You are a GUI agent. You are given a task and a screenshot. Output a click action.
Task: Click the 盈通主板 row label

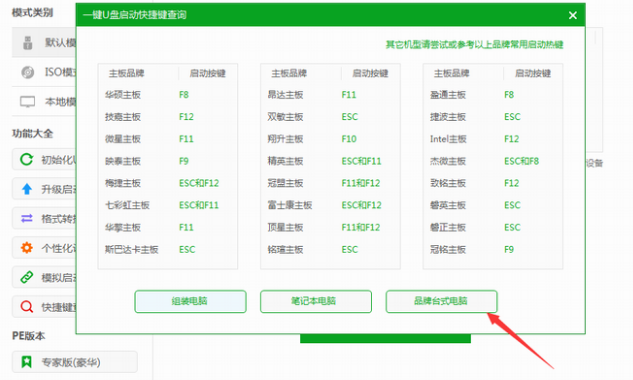click(448, 95)
